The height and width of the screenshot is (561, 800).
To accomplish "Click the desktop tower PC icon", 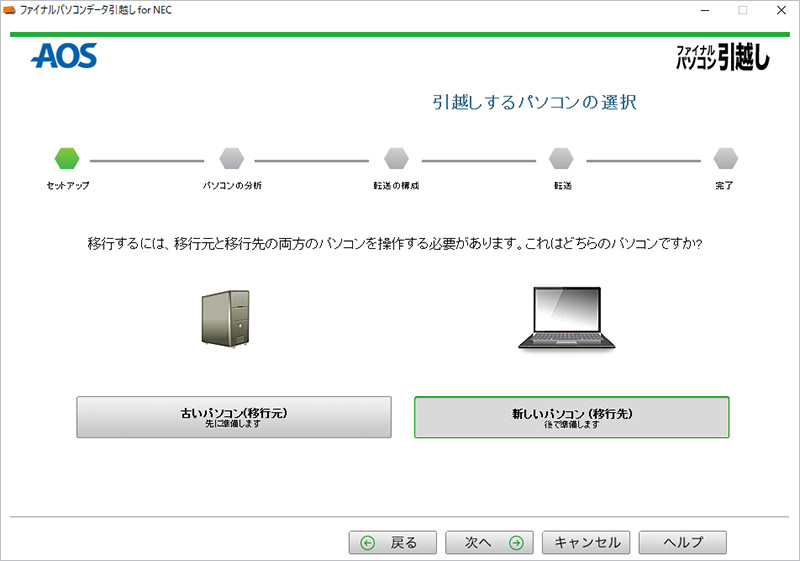I will [225, 320].
